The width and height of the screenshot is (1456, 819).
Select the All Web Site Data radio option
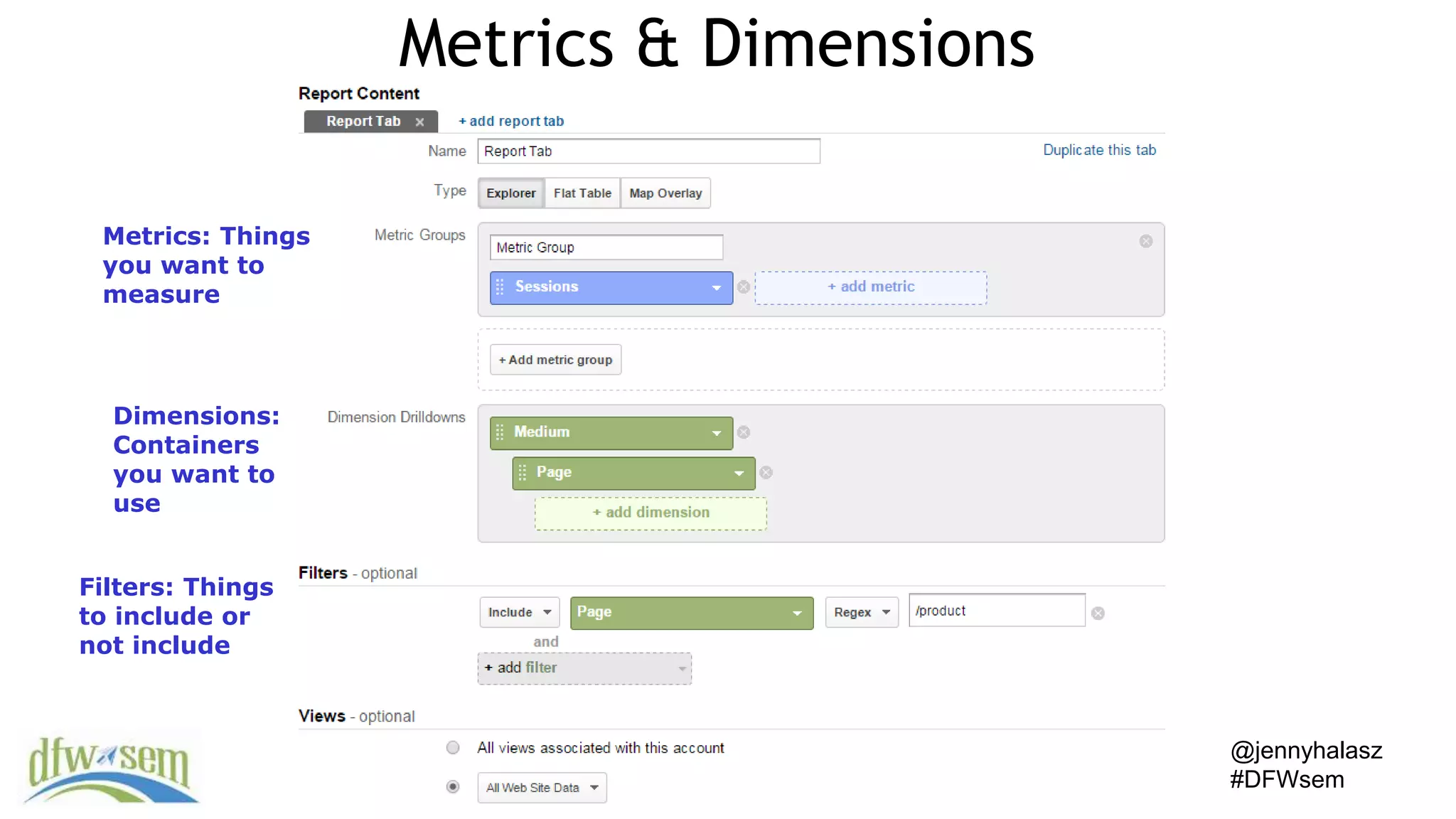[453, 786]
